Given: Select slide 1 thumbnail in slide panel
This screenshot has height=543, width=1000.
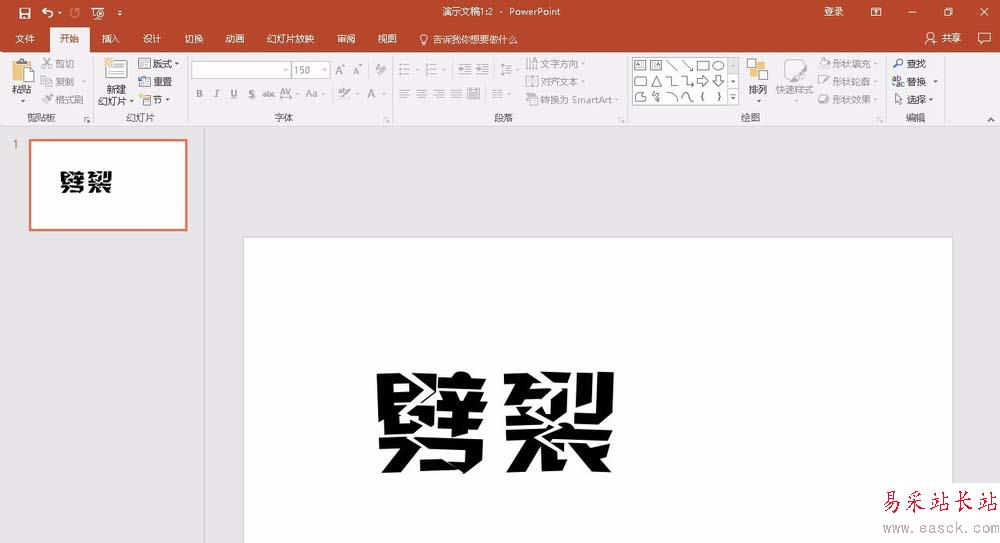Looking at the screenshot, I should [108, 185].
